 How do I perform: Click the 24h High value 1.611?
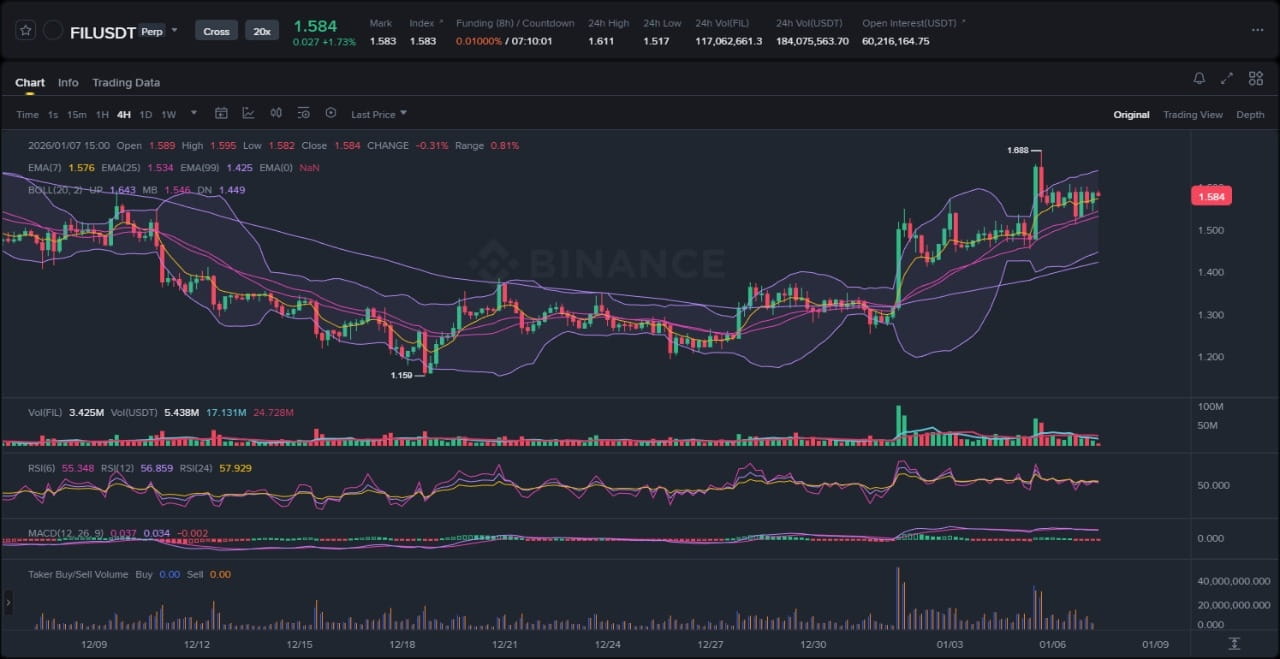tap(601, 41)
